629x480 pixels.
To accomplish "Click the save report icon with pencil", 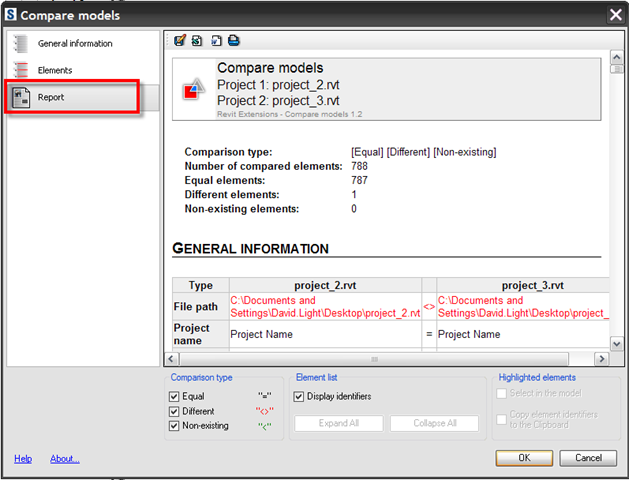I will pos(179,41).
